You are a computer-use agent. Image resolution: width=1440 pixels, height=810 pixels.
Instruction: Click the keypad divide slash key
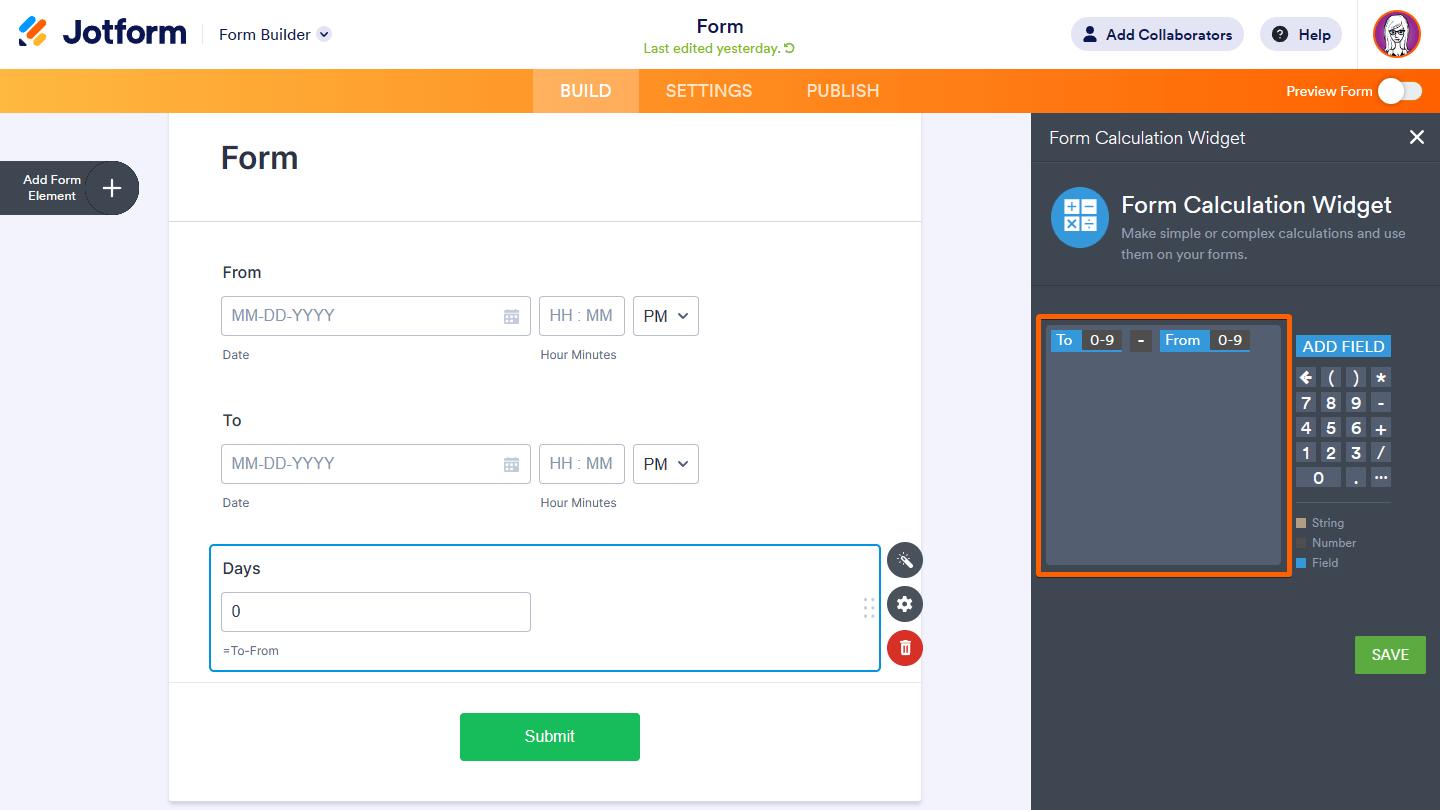point(1381,453)
